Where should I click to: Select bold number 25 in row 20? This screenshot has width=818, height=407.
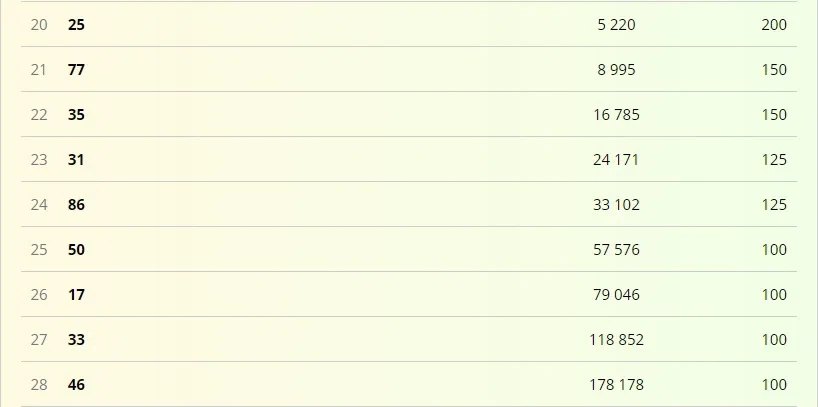76,25
